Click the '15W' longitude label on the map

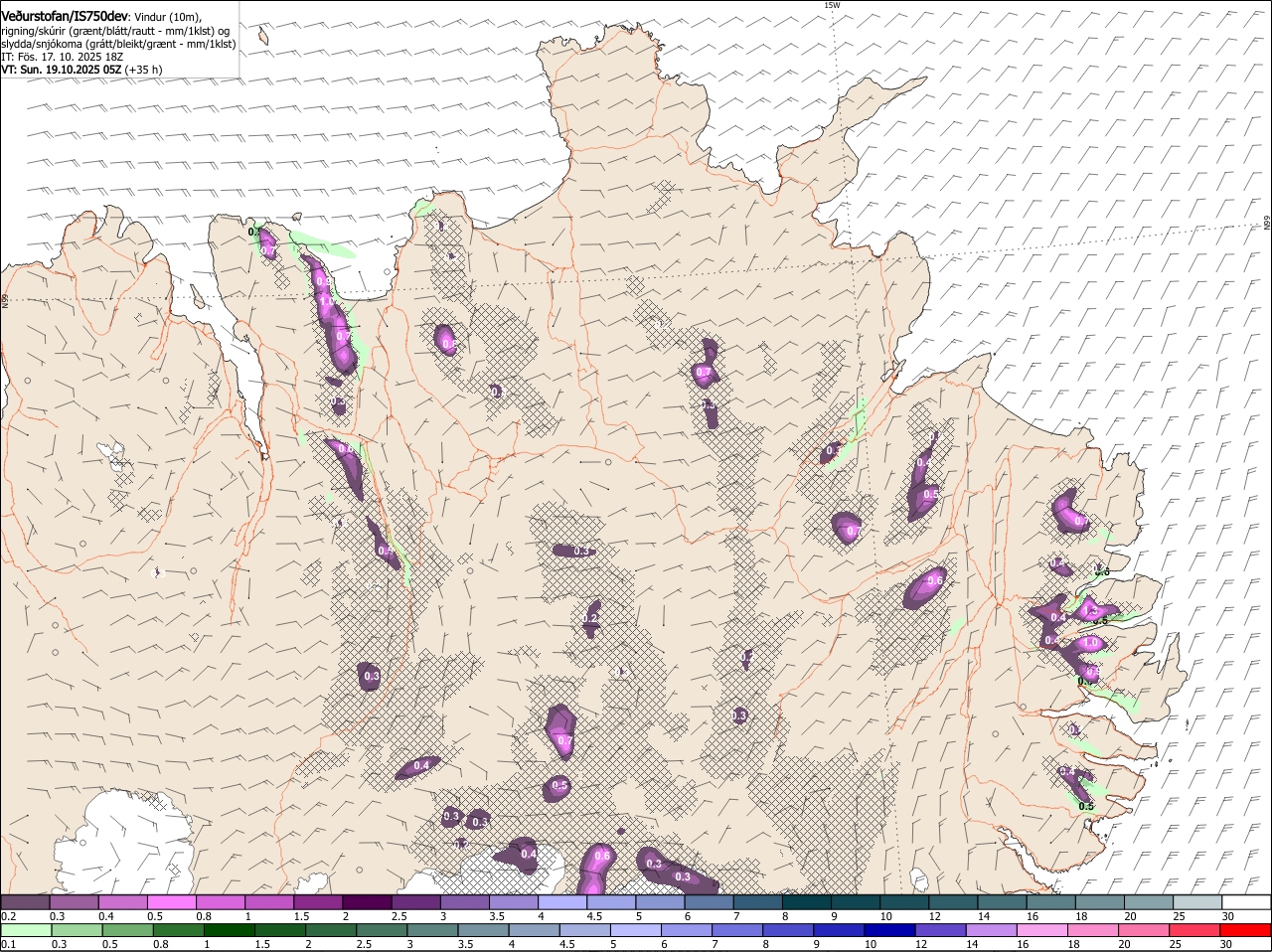click(x=832, y=6)
